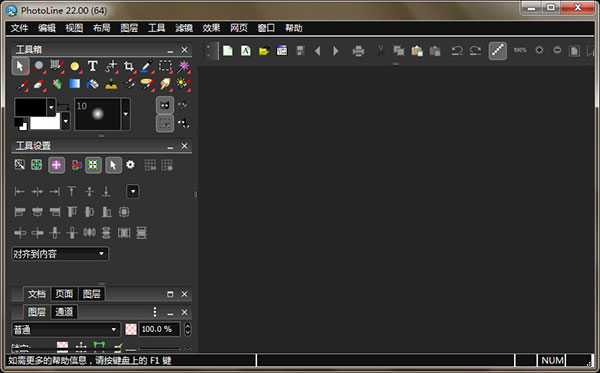Toggle the pink plus circle option
Viewport: 600px width, 373px height.
coord(56,165)
